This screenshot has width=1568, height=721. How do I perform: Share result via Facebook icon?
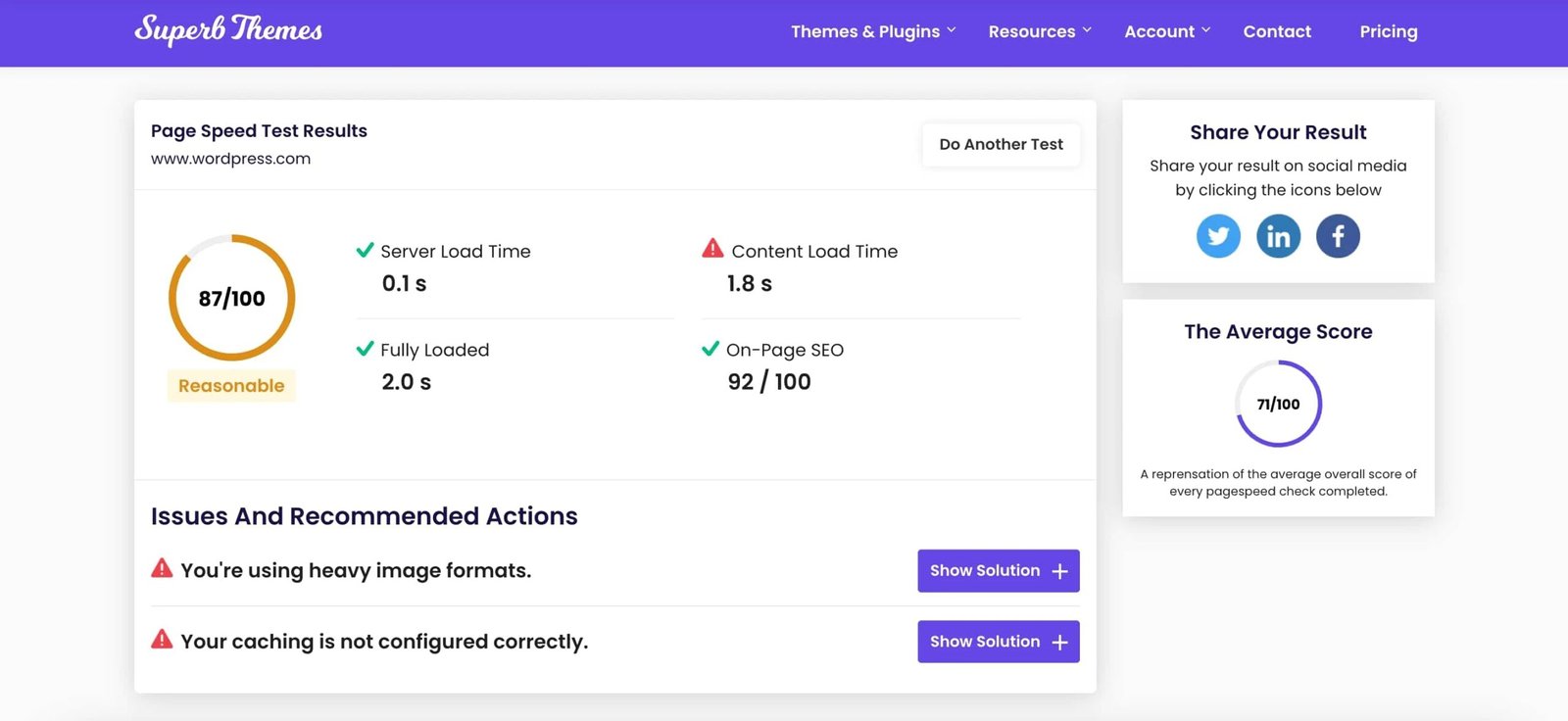click(1338, 237)
